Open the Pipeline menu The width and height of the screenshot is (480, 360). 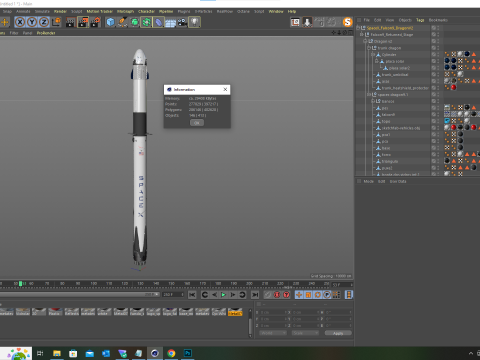[x=166, y=11]
